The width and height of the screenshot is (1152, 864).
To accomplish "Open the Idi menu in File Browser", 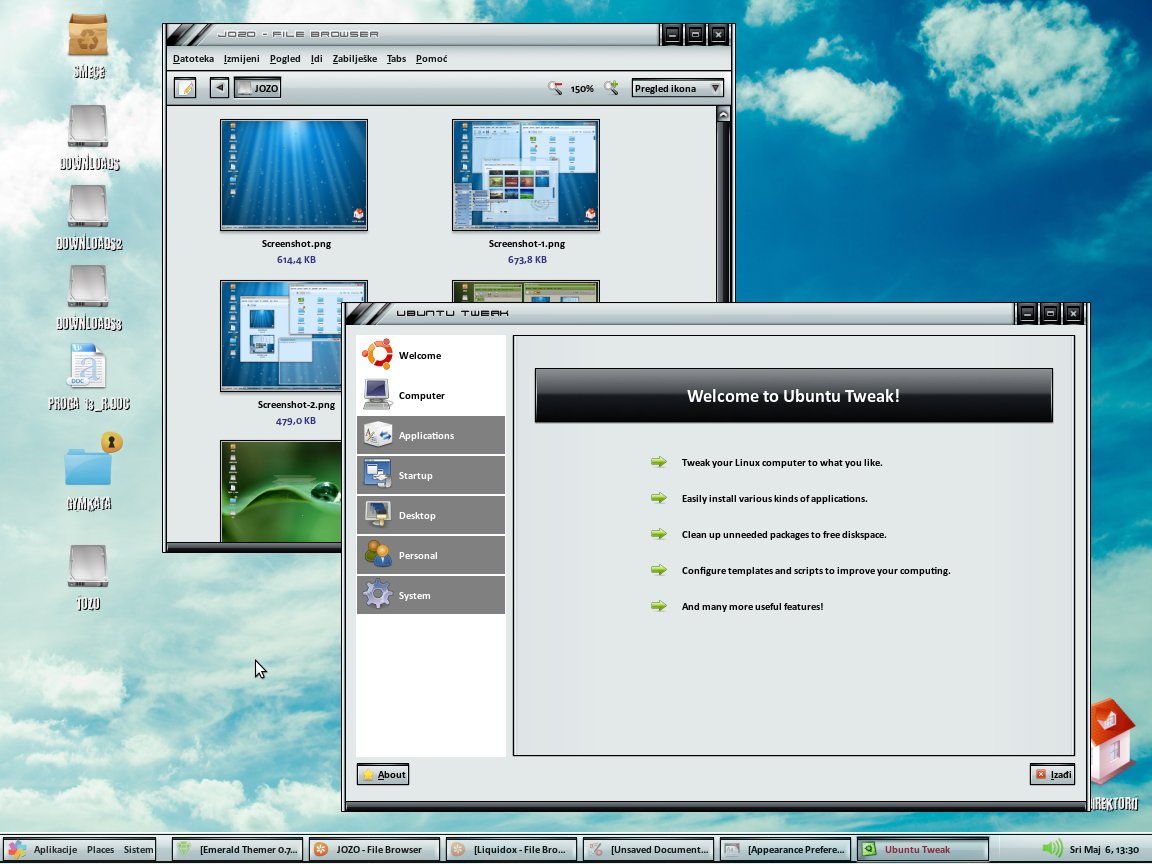I will click(317, 59).
